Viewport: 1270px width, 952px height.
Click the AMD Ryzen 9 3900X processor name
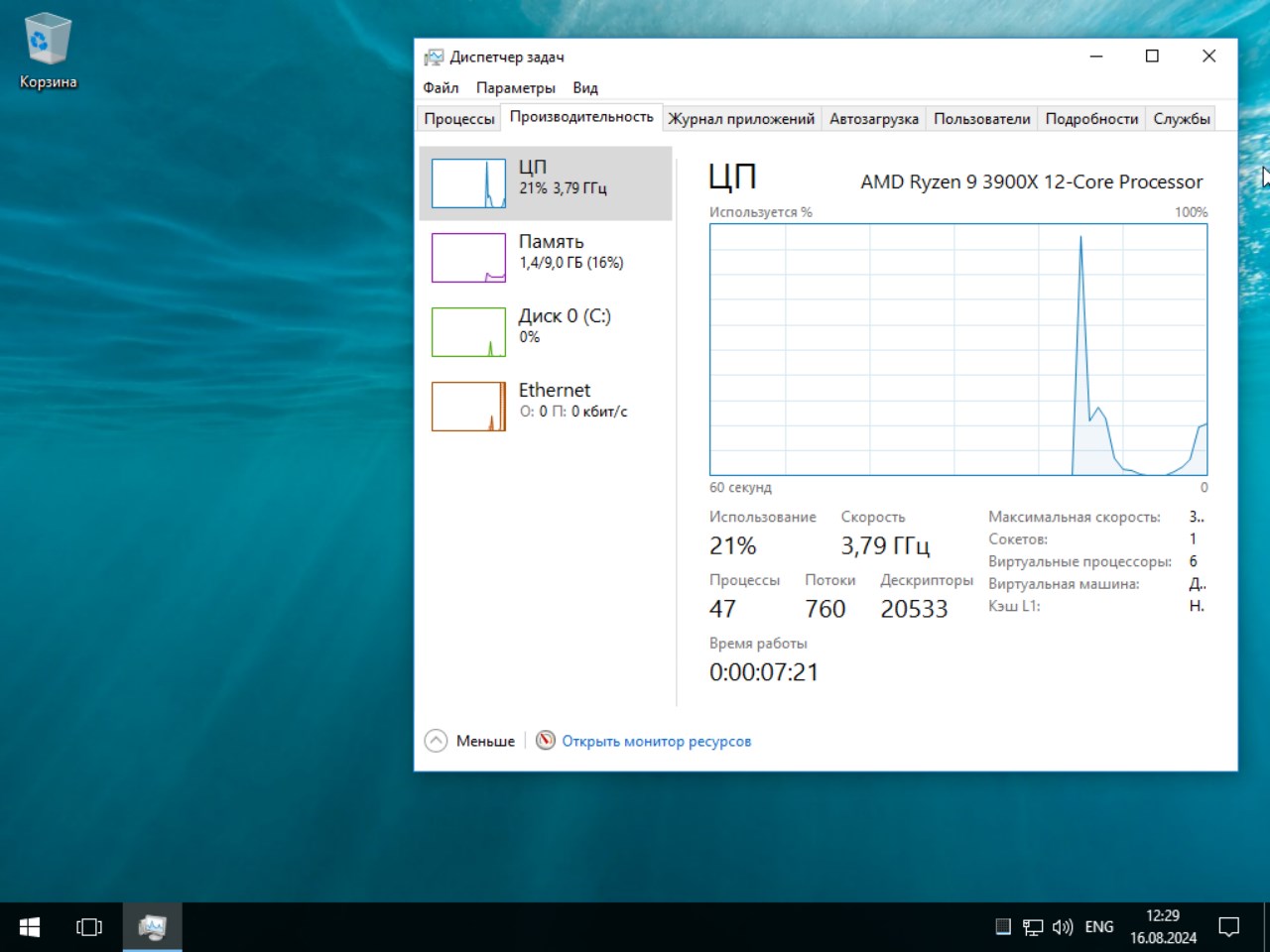point(1032,181)
